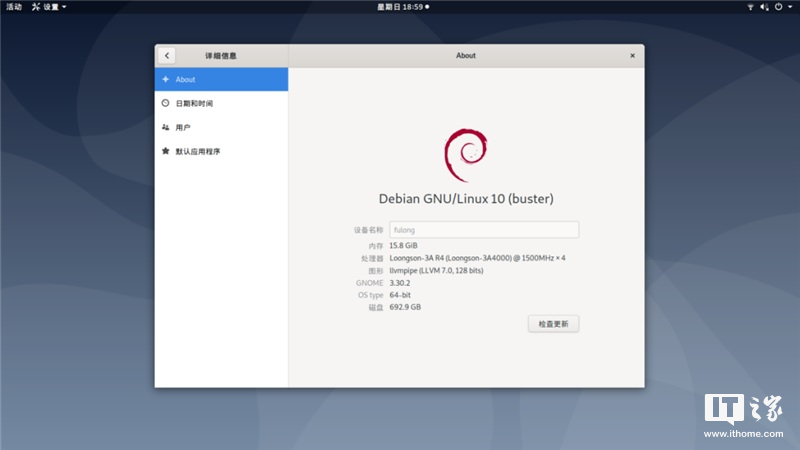Go back using the header arrow button
800x450 pixels.
click(167, 56)
